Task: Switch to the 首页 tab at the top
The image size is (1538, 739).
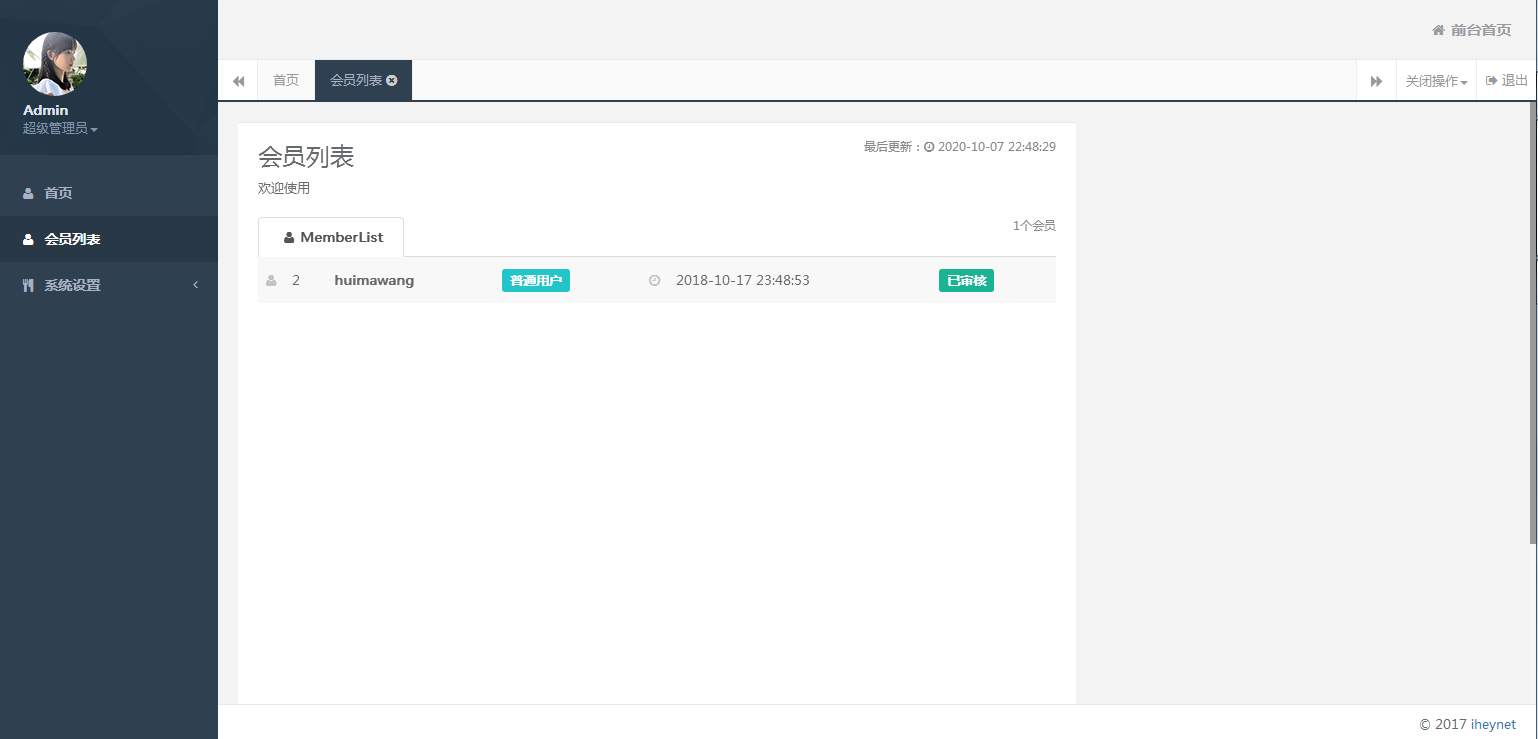Action: tap(285, 80)
